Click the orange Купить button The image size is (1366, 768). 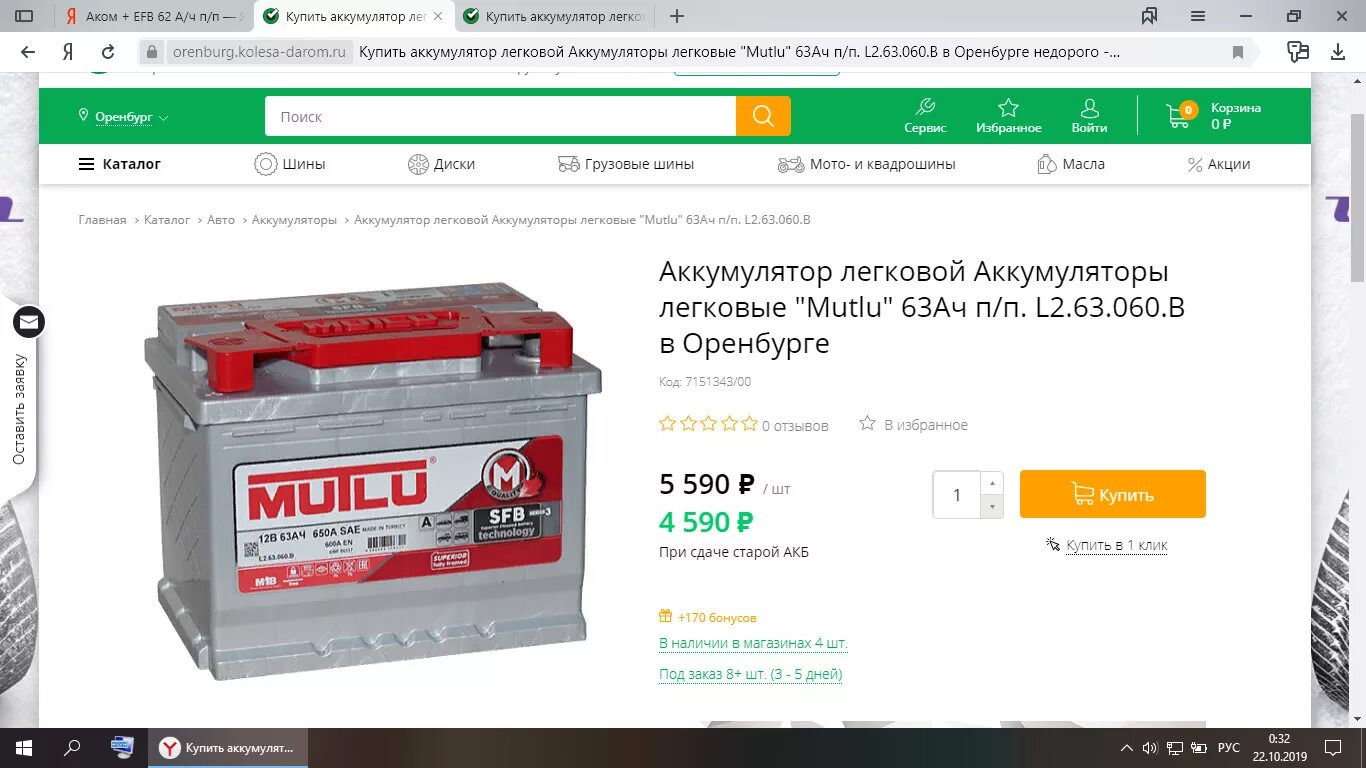click(x=1113, y=494)
